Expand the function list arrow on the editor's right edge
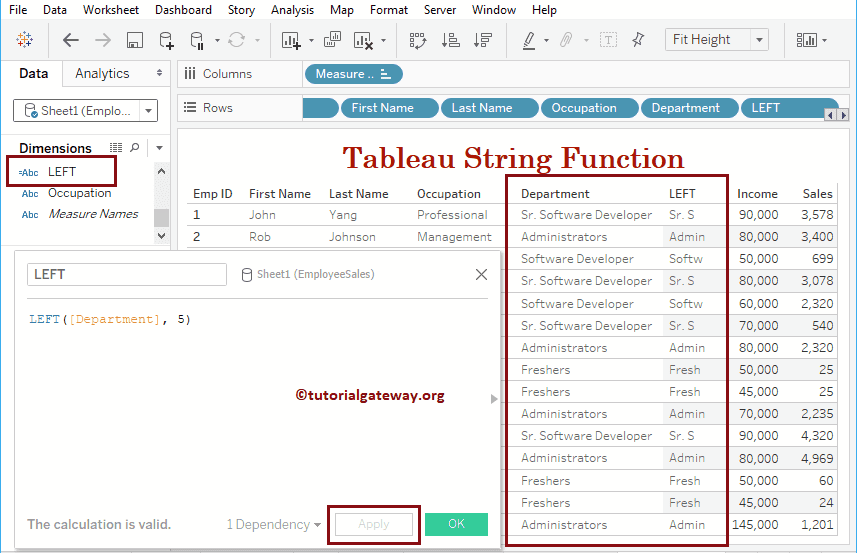Screen dimensions: 857x553 pos(494,399)
